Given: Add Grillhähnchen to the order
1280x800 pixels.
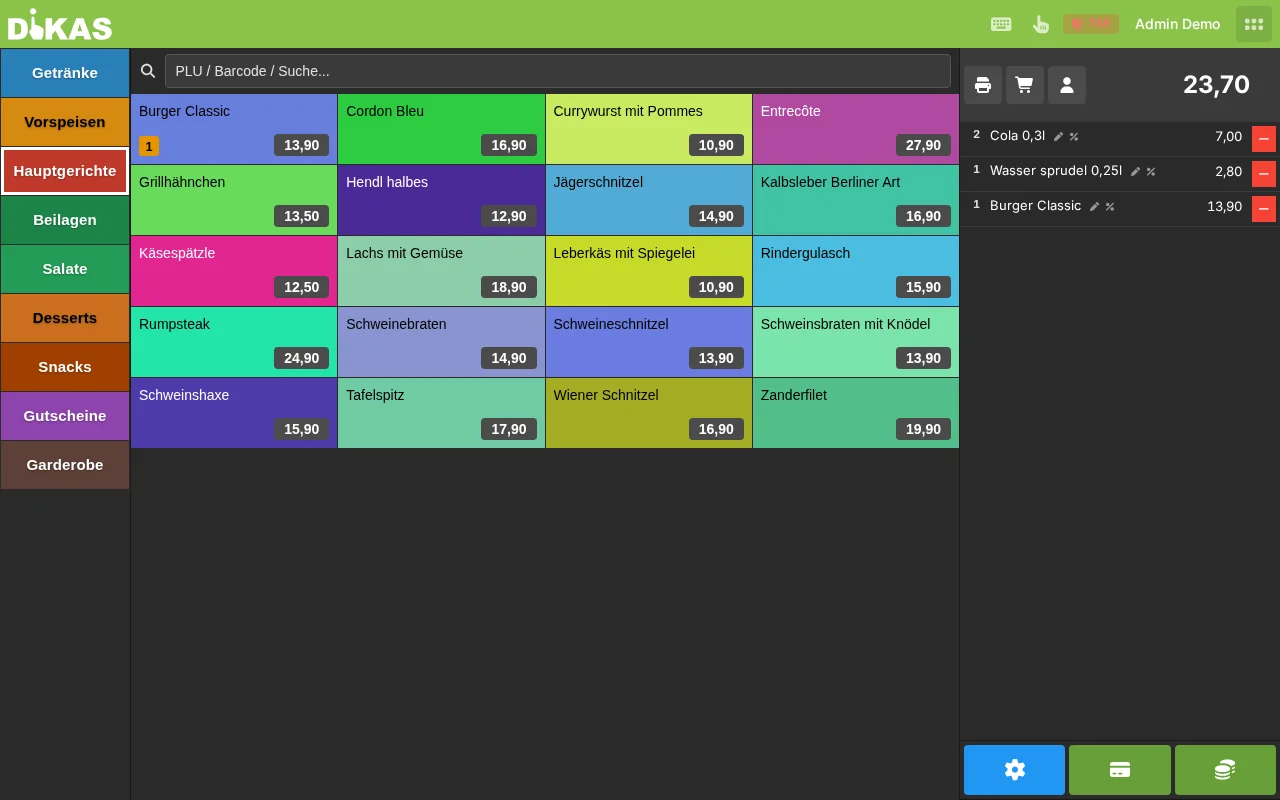Looking at the screenshot, I should (234, 200).
